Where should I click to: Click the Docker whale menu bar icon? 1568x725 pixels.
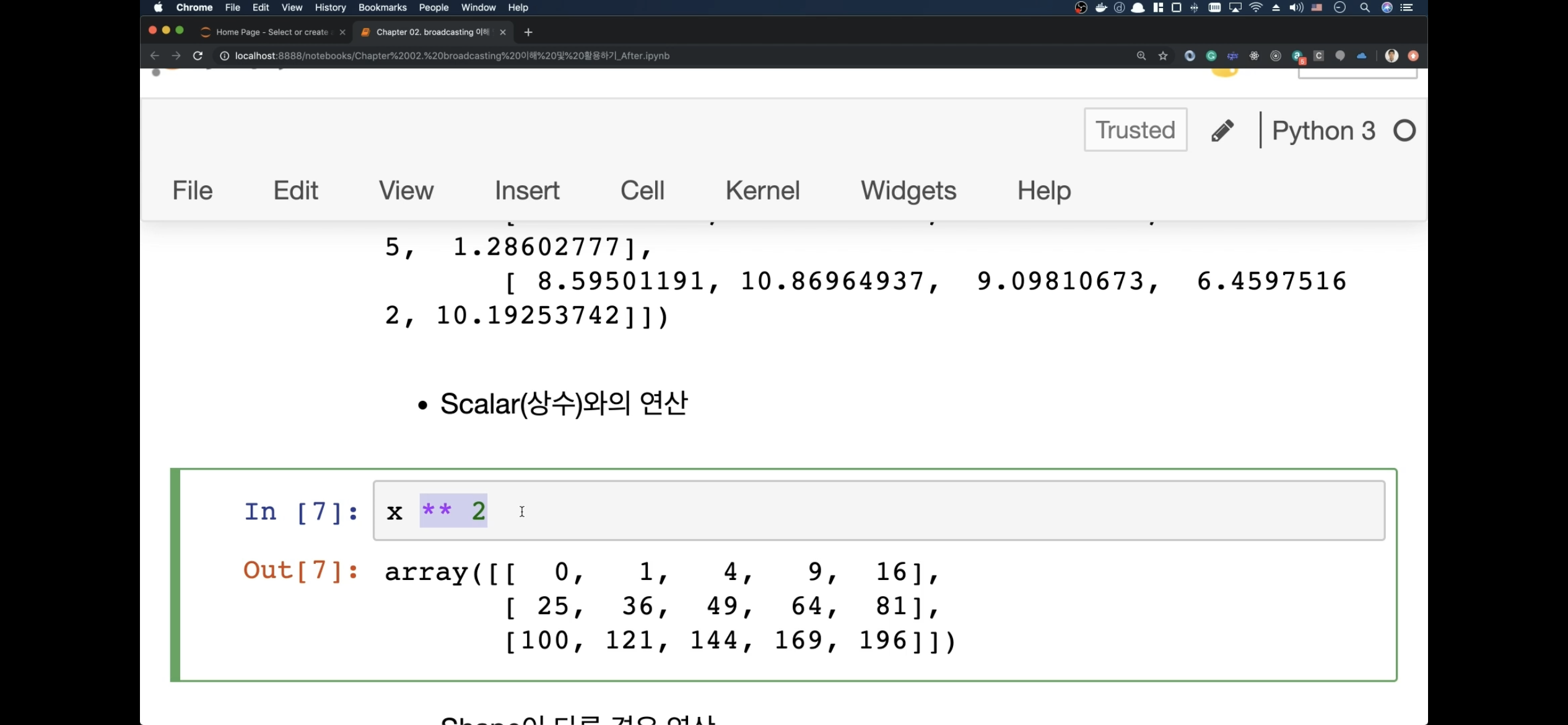(1100, 7)
